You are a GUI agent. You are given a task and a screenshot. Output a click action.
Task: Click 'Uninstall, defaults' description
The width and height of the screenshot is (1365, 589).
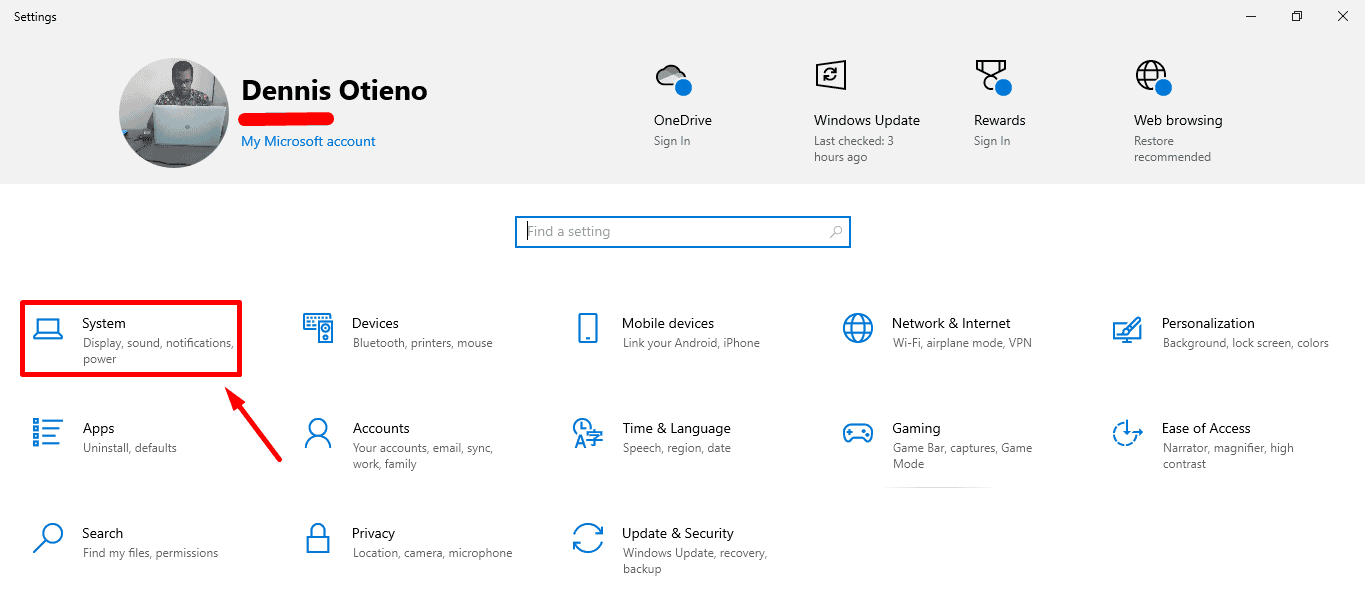(130, 448)
